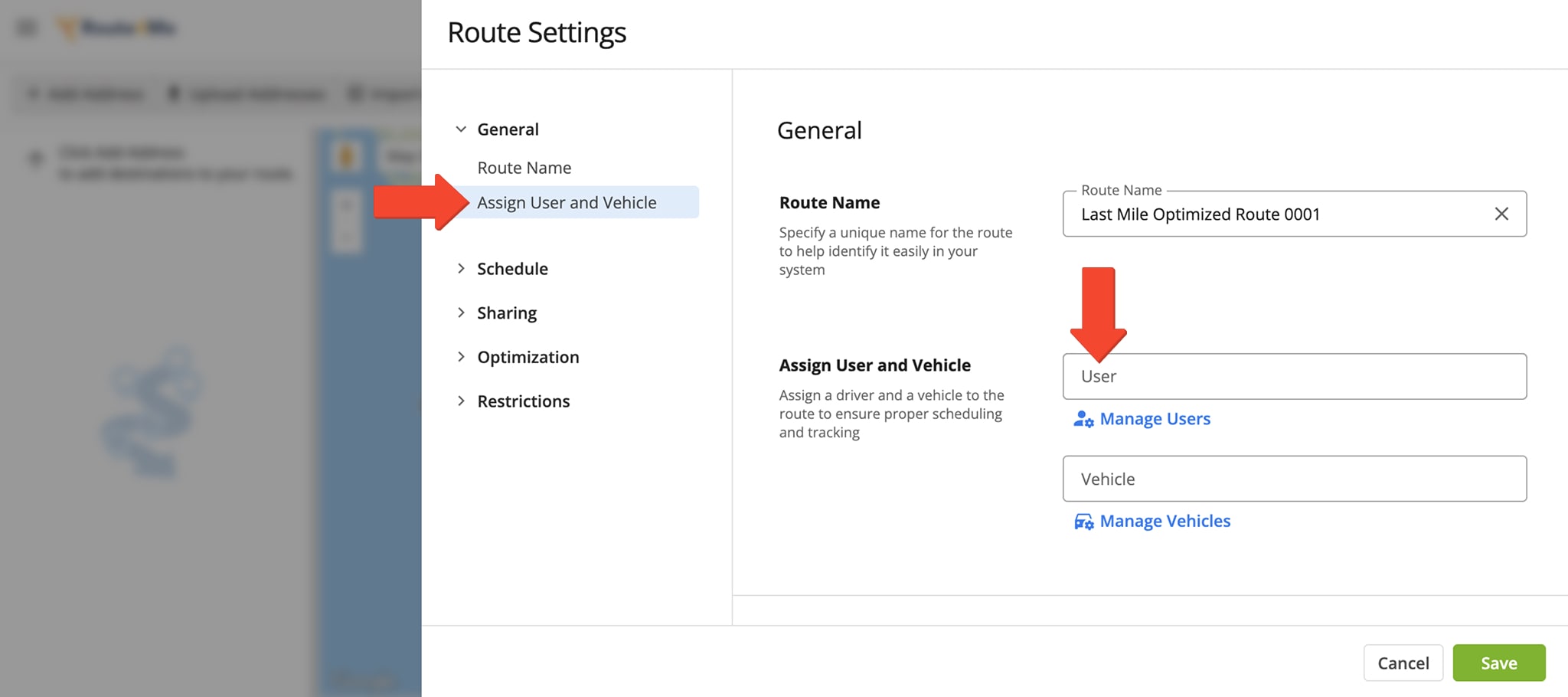Click the Cancel button
Screen dimensions: 1568x697
point(1403,663)
